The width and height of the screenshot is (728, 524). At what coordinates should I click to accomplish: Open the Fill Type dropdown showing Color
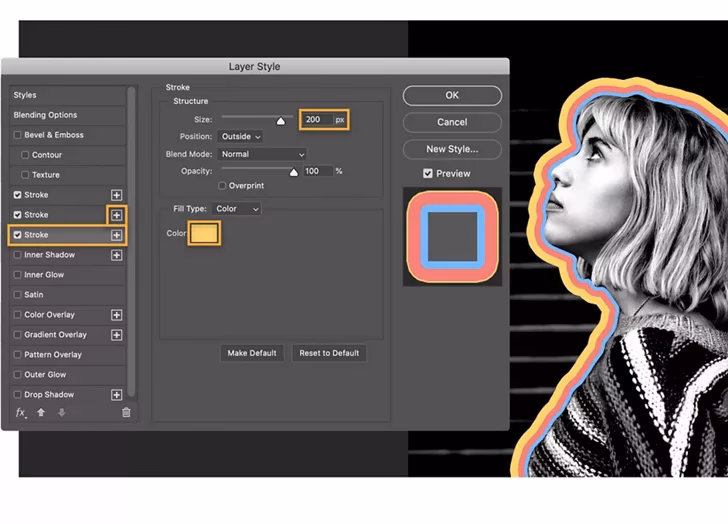point(237,209)
